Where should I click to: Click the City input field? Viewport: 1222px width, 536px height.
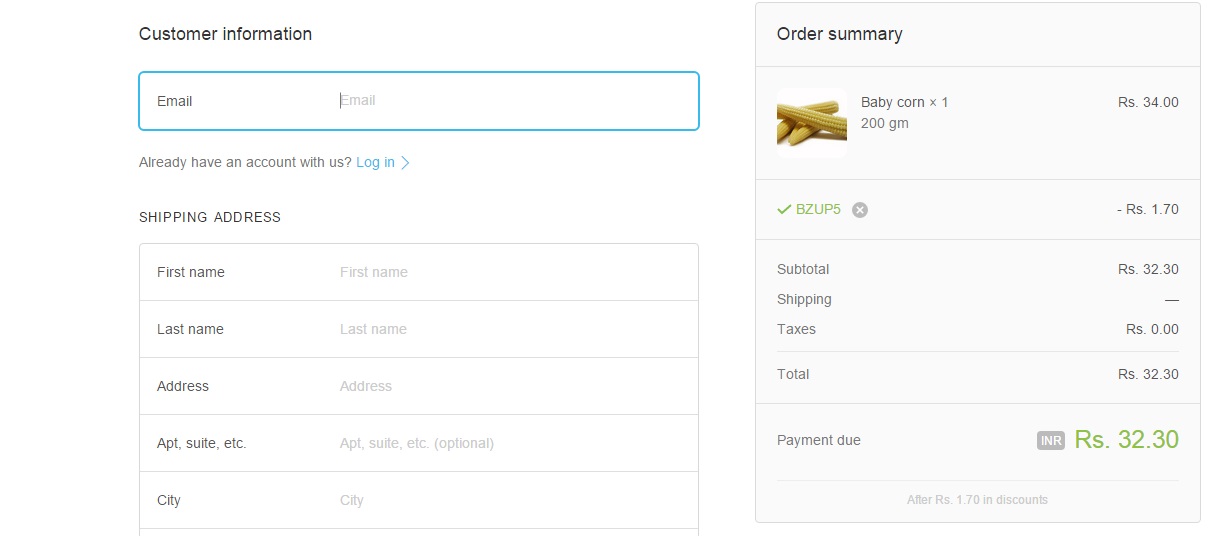click(510, 500)
